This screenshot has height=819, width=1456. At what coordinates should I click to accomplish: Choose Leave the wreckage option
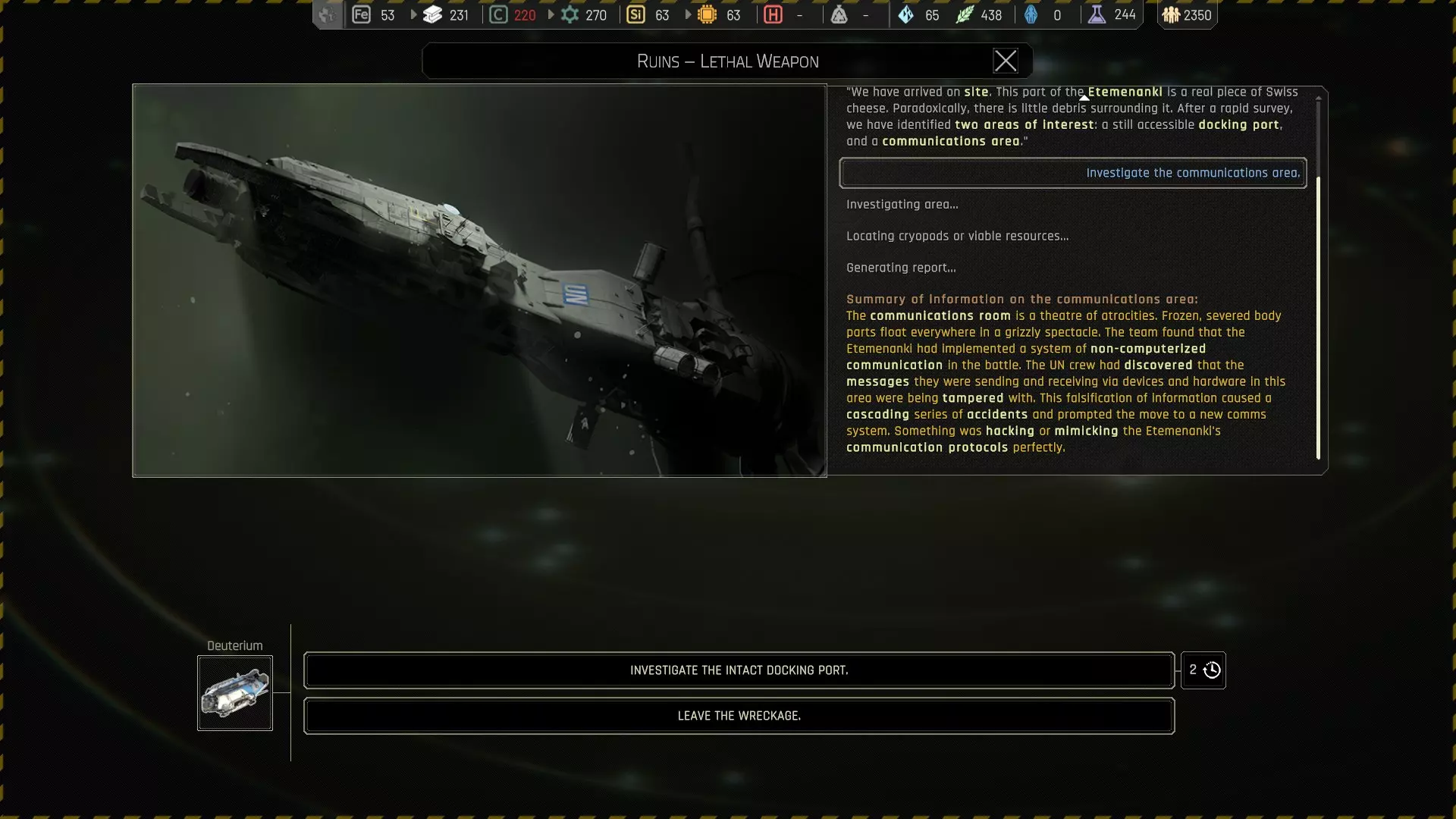coord(739,716)
